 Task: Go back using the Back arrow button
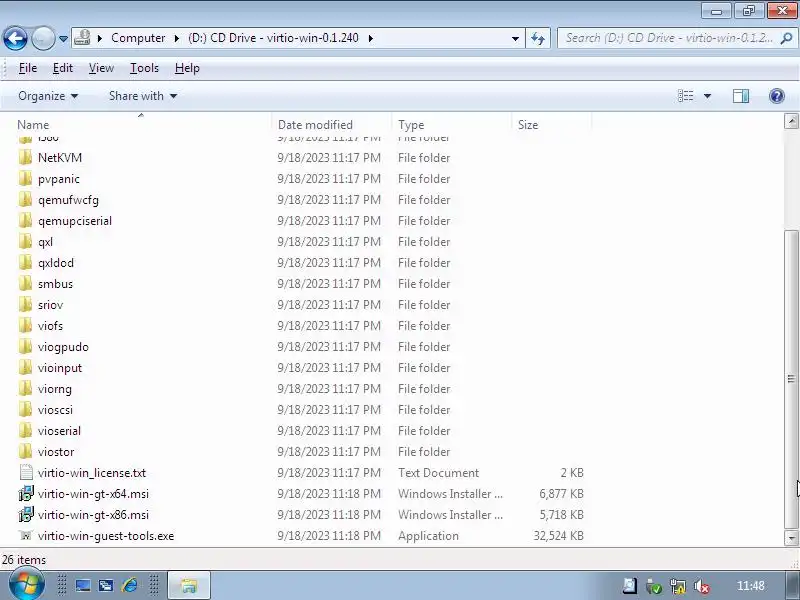(x=15, y=38)
